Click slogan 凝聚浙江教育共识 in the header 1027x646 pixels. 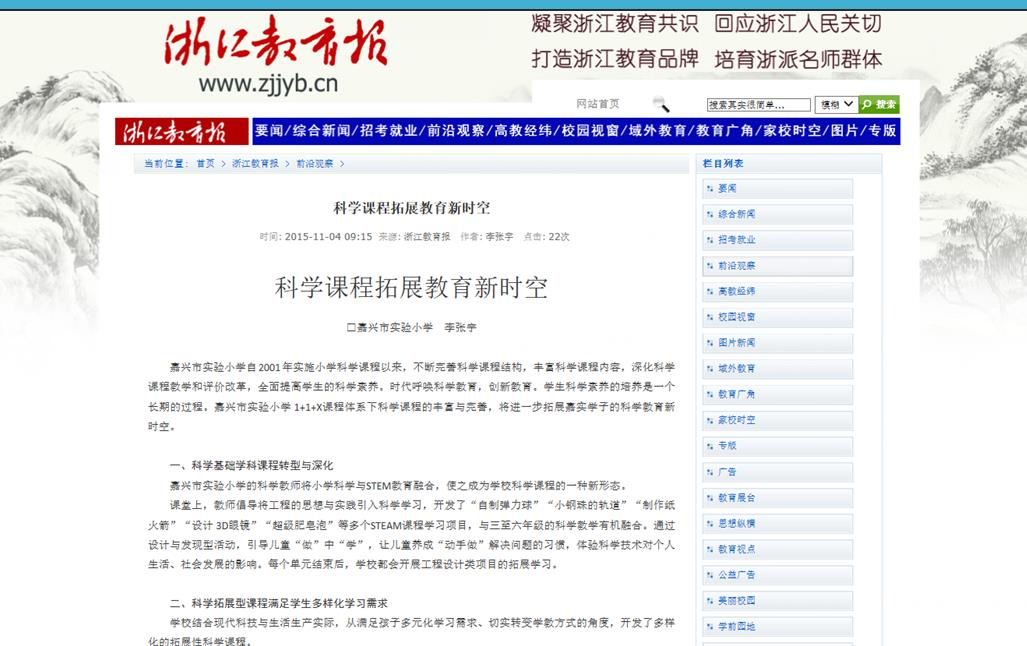tap(615, 24)
